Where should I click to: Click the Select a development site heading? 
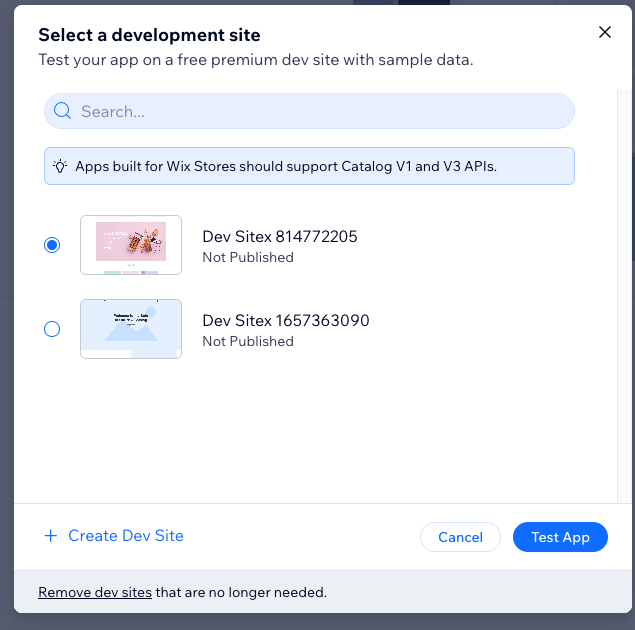tap(149, 35)
